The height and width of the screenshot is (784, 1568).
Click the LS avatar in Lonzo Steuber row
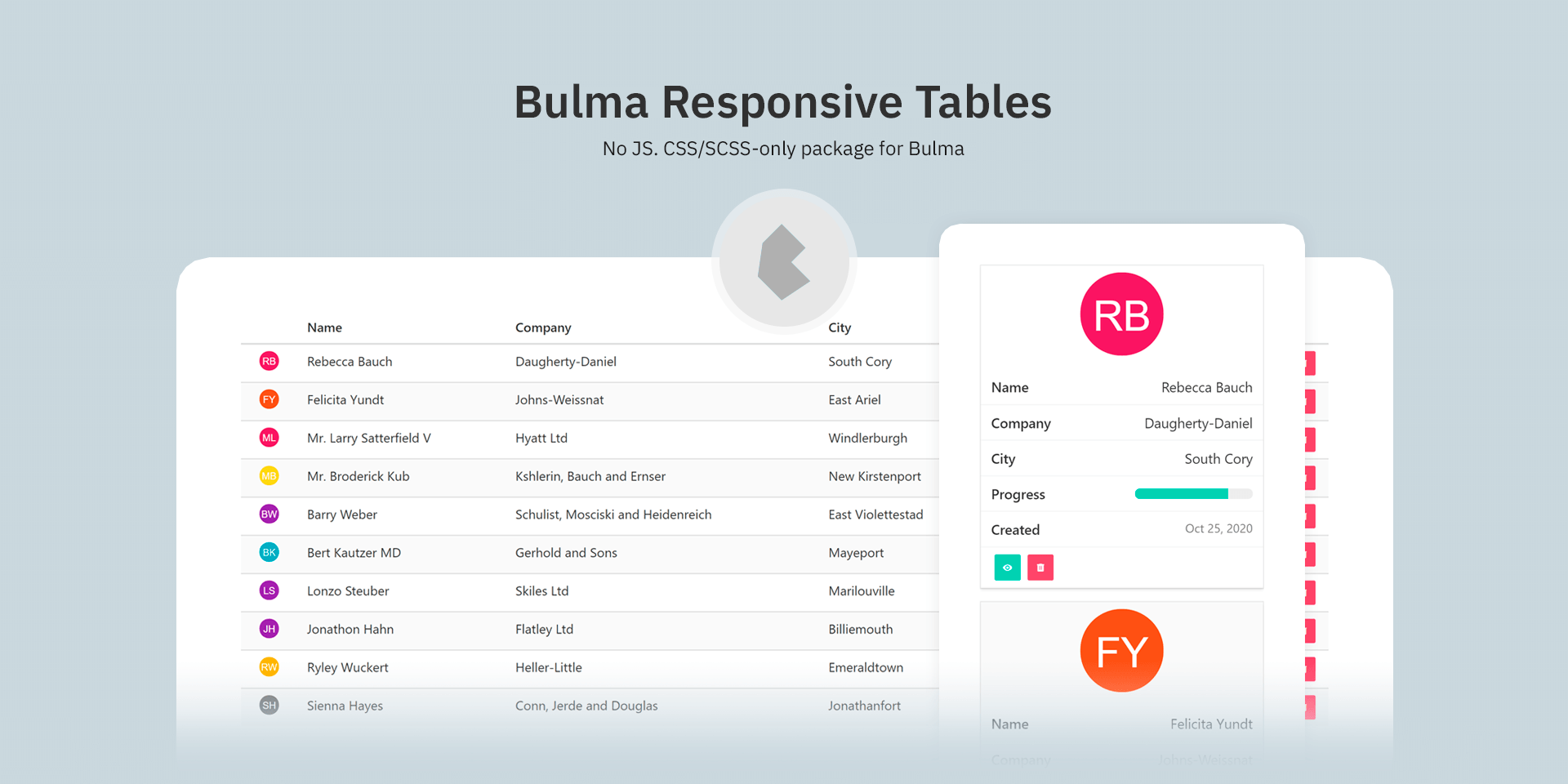[x=269, y=590]
